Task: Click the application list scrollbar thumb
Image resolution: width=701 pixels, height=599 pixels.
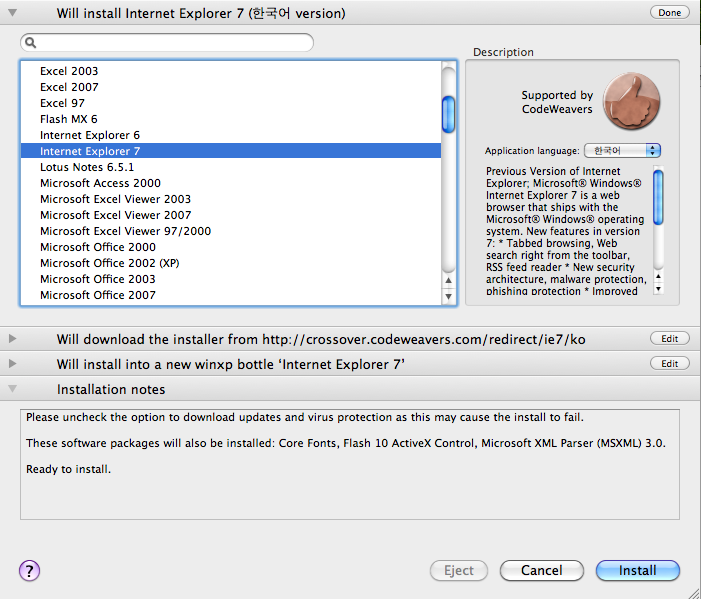Action: pos(448,114)
